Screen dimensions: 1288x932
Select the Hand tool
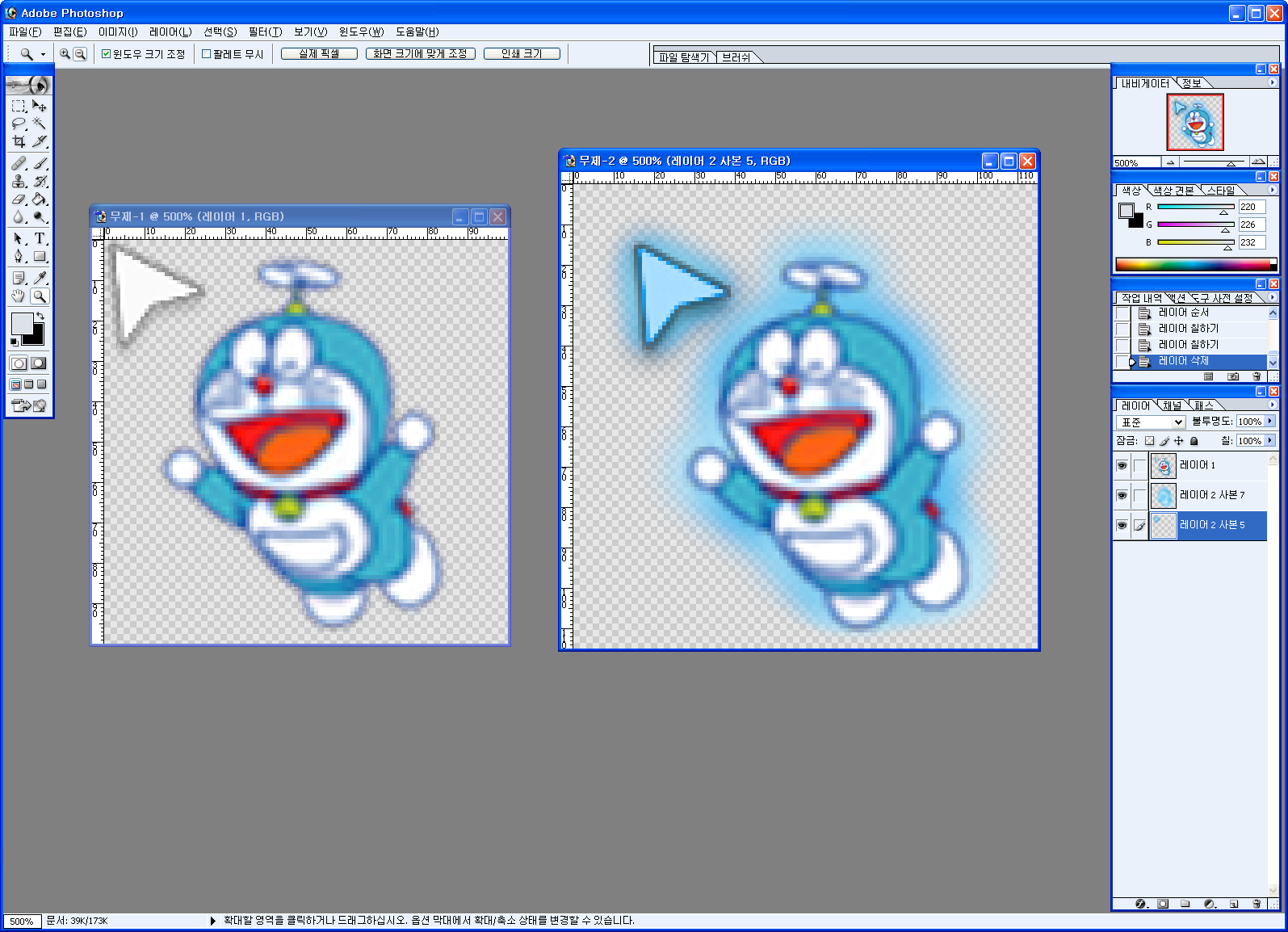click(x=19, y=296)
